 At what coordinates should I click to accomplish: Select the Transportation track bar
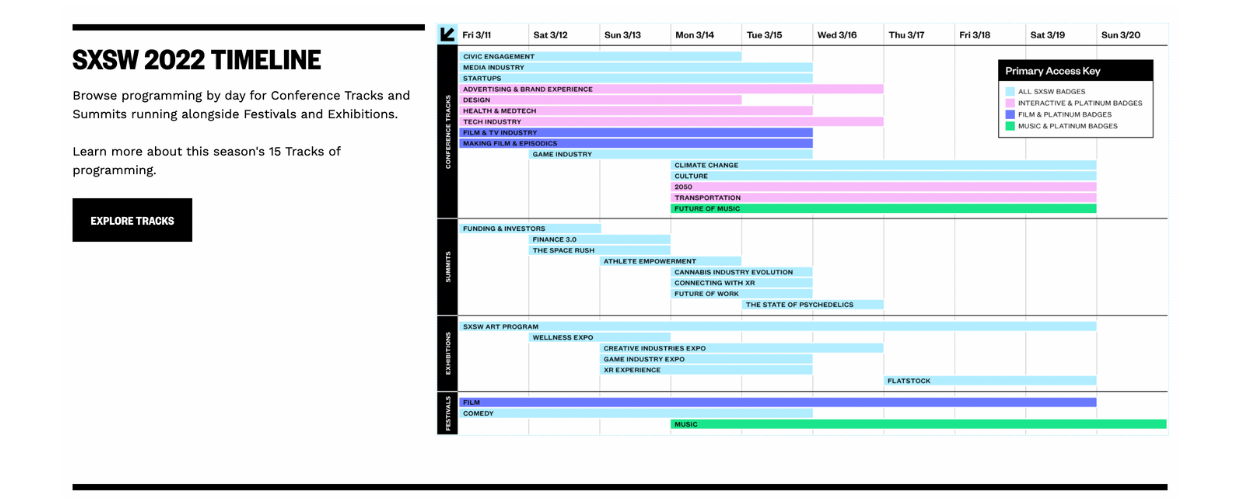884,198
